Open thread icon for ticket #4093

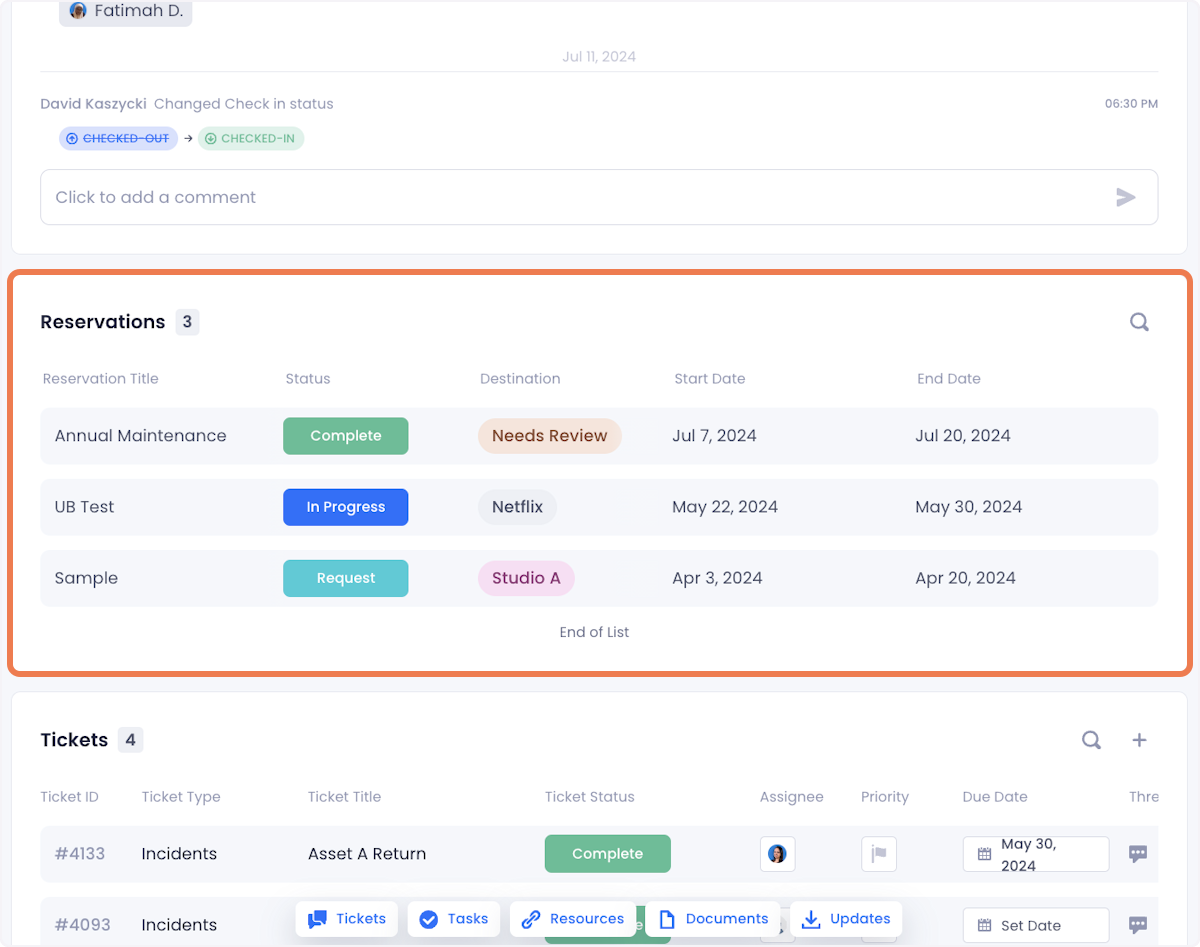click(1138, 925)
